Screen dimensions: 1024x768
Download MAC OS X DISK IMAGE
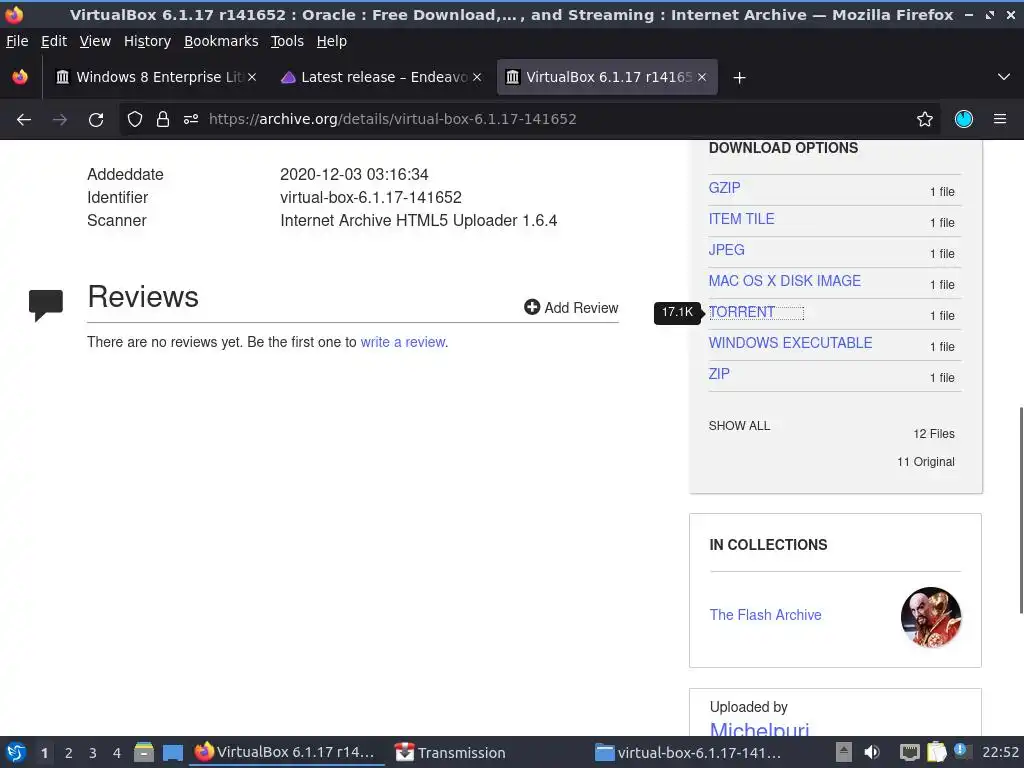point(784,281)
